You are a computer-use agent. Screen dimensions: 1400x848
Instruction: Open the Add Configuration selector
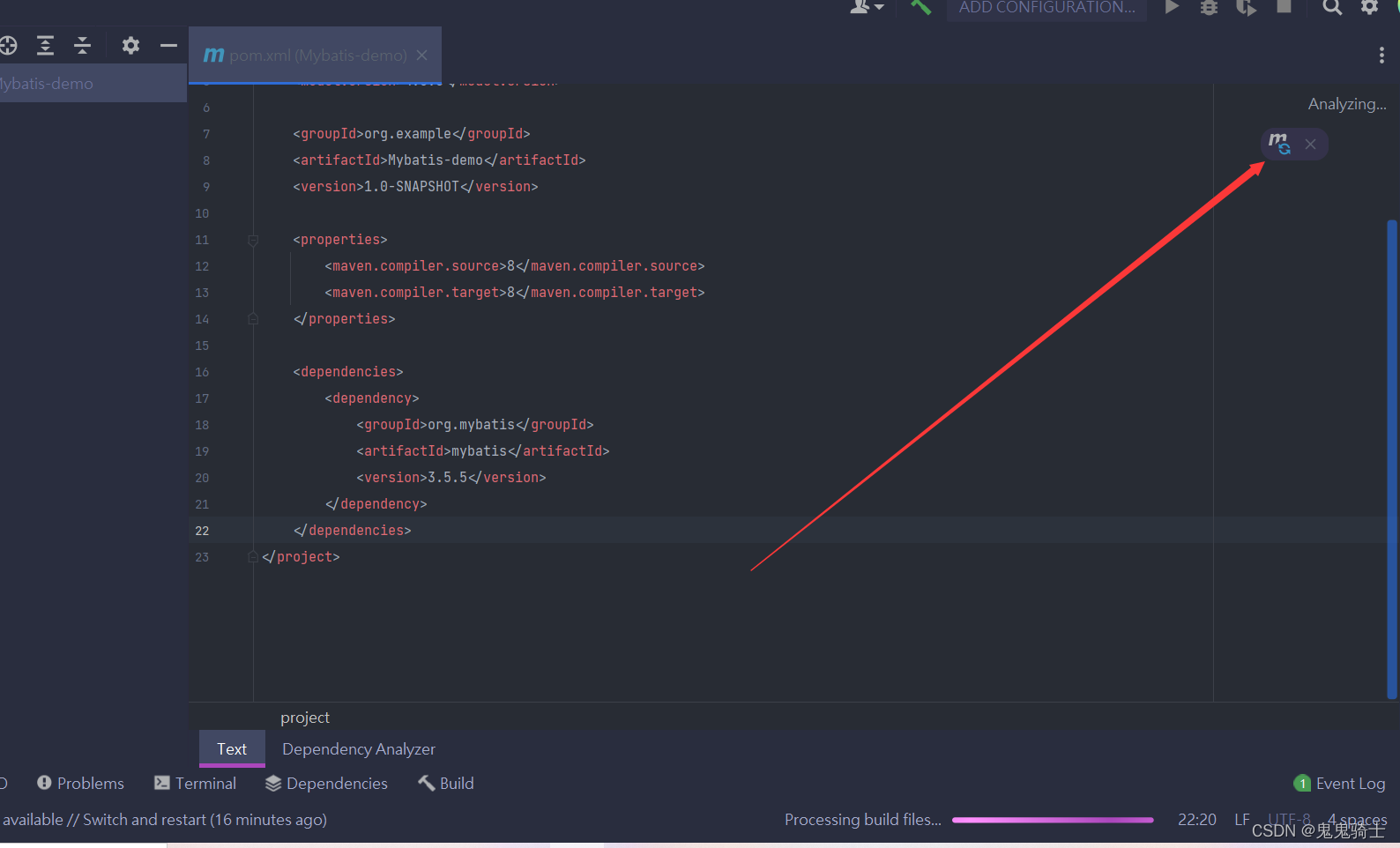click(x=1046, y=7)
